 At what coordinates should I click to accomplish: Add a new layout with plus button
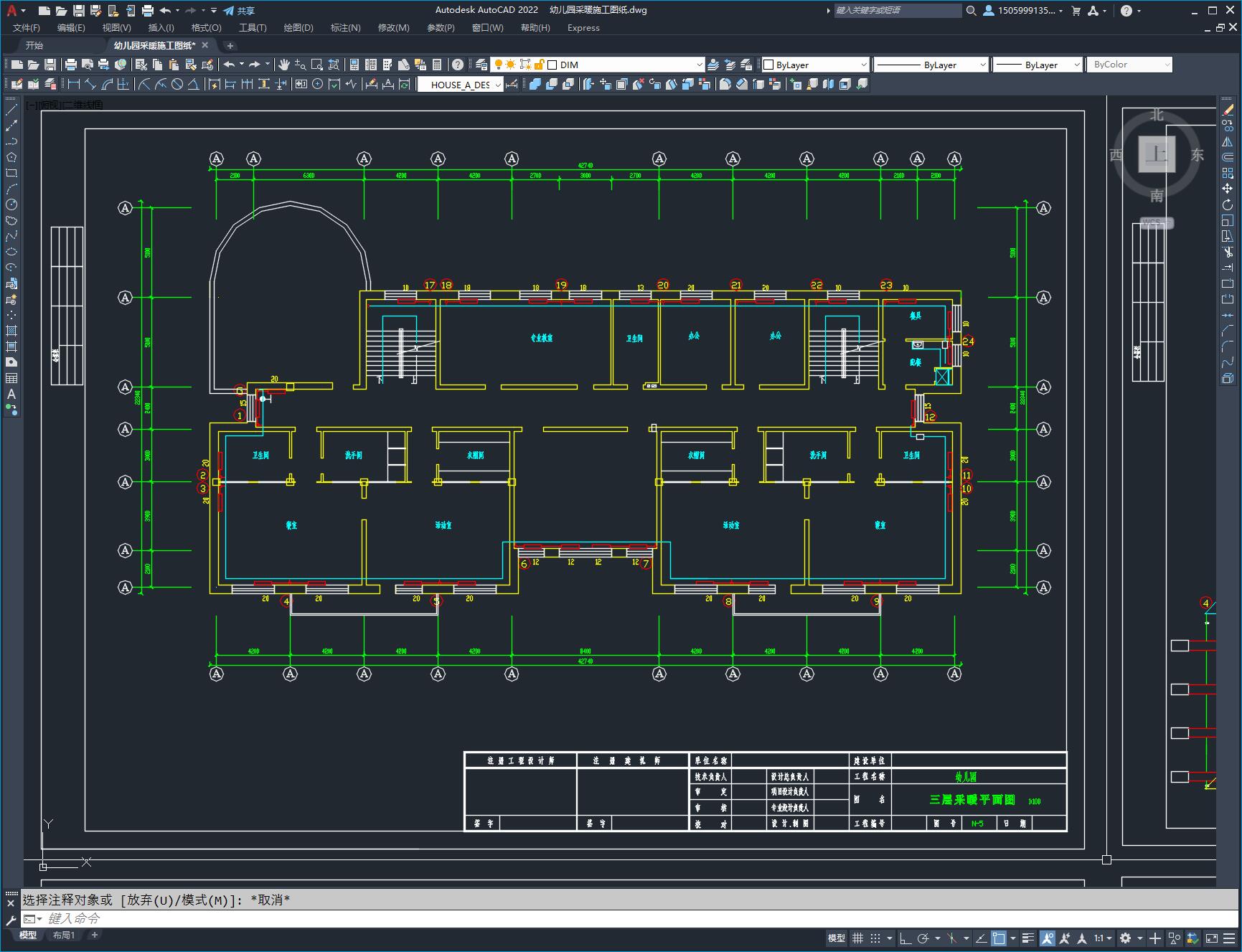click(x=94, y=935)
